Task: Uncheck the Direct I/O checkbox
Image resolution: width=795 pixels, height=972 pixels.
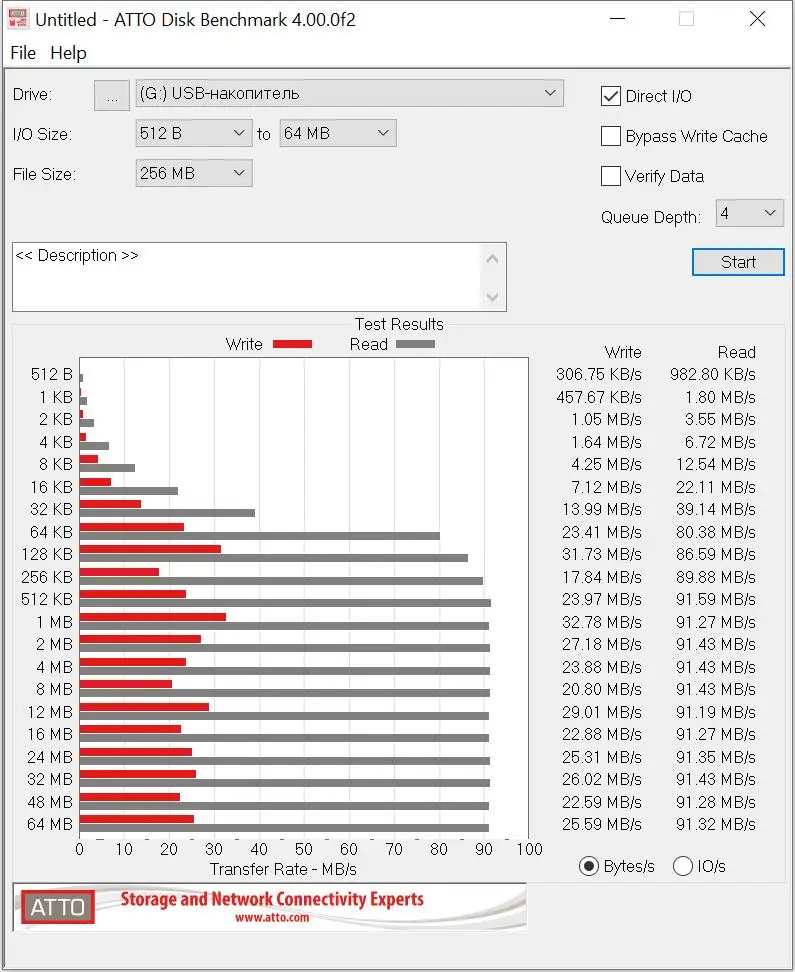Action: (x=611, y=96)
